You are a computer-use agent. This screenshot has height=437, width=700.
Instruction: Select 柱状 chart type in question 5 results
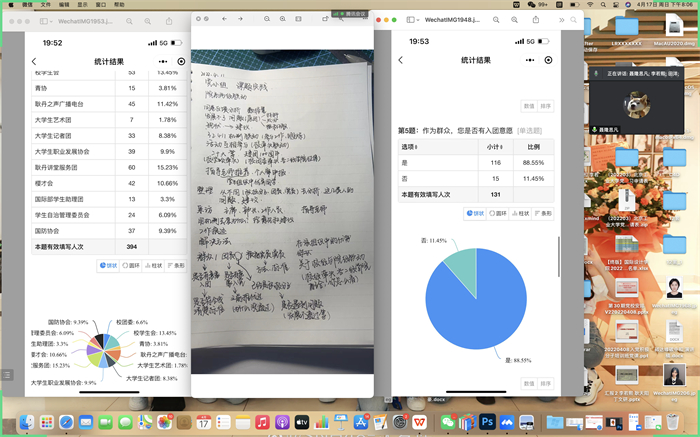520,213
